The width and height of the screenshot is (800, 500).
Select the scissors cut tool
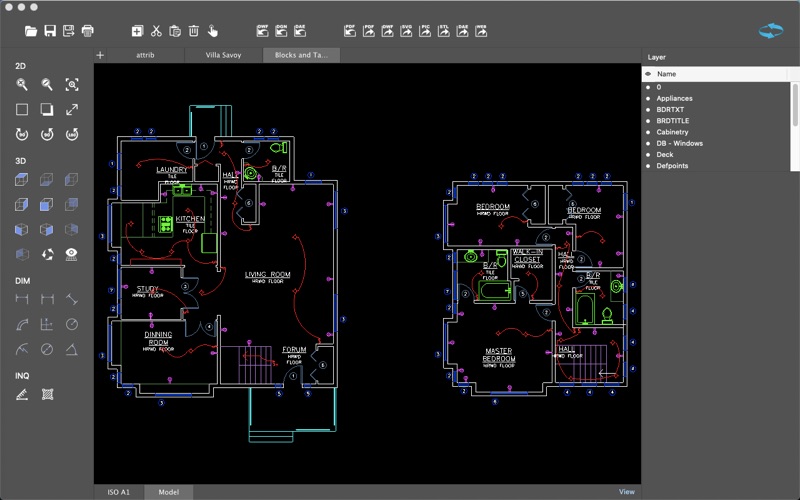coord(156,31)
